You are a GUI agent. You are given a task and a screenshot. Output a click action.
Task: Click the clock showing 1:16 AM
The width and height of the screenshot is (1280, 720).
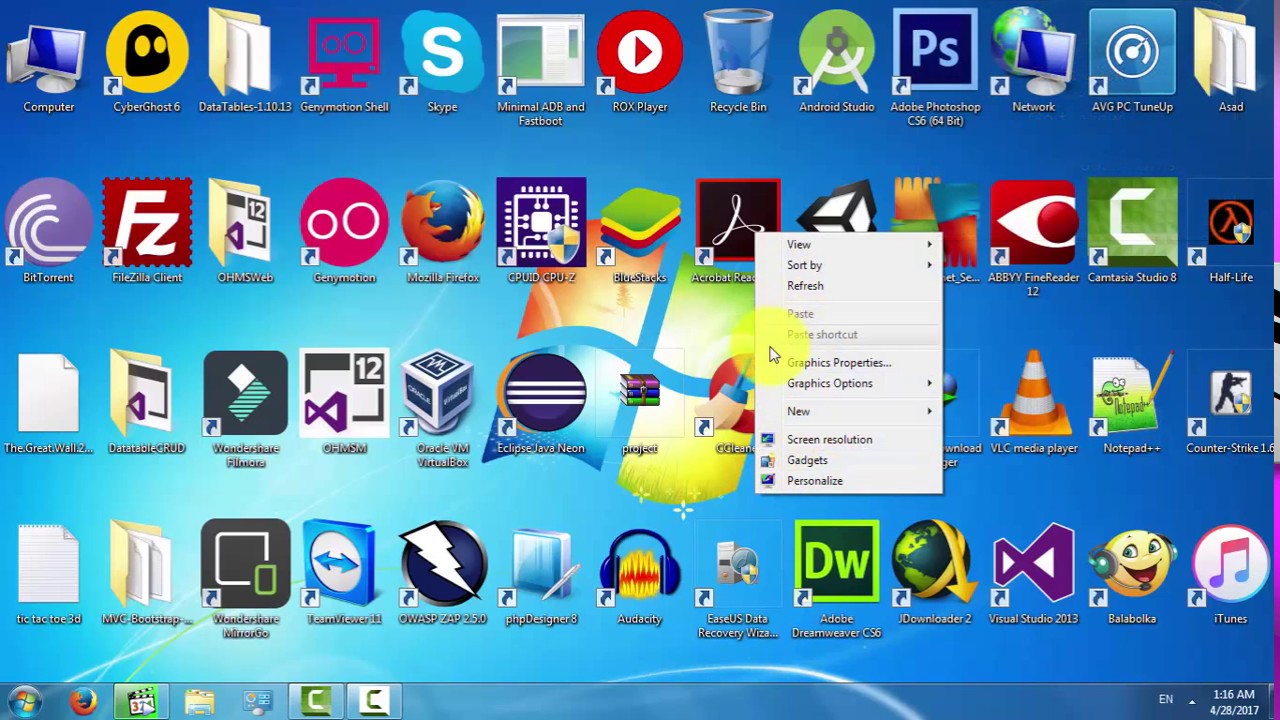point(1233,699)
